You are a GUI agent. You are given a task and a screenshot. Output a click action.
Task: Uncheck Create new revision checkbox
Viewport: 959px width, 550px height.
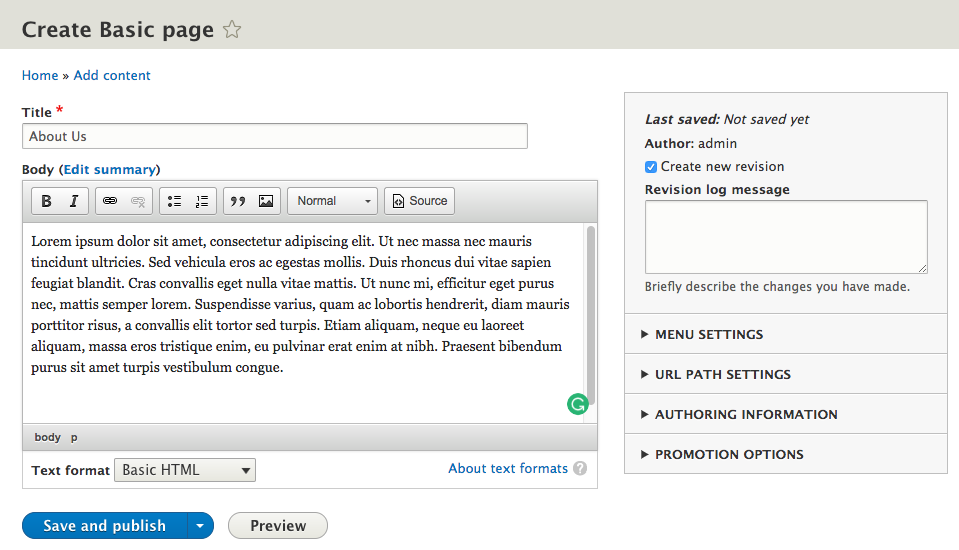click(x=651, y=167)
